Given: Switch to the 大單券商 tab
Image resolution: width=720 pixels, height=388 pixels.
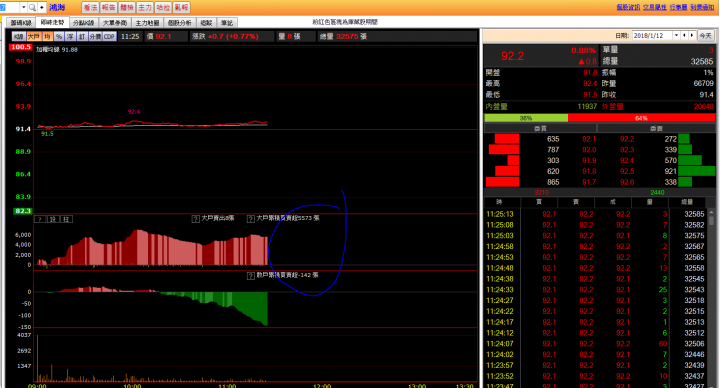Looking at the screenshot, I should click(115, 22).
